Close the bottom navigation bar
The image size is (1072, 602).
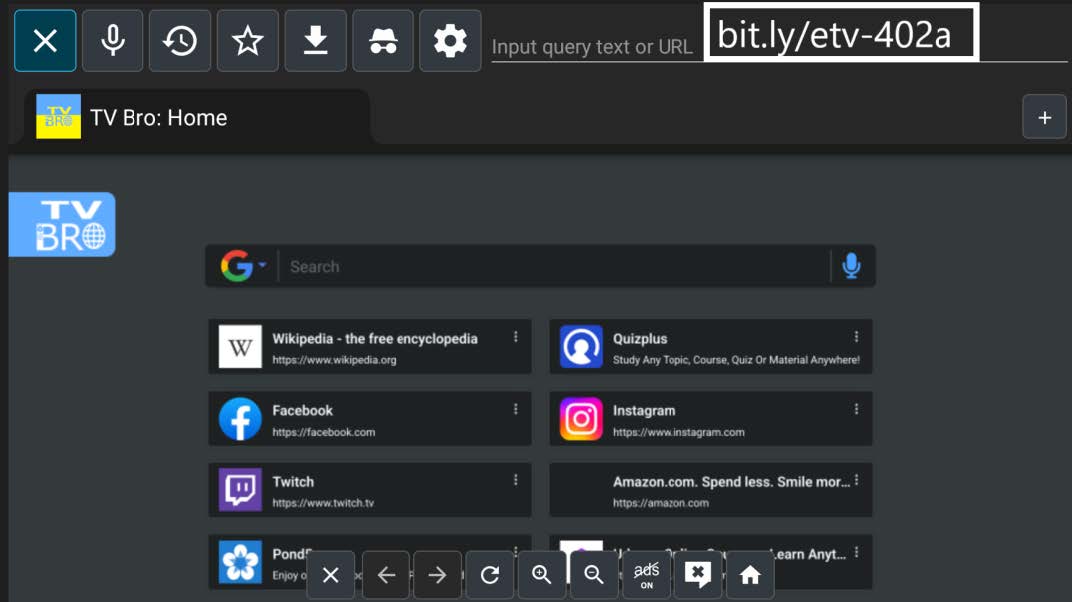tap(331, 575)
